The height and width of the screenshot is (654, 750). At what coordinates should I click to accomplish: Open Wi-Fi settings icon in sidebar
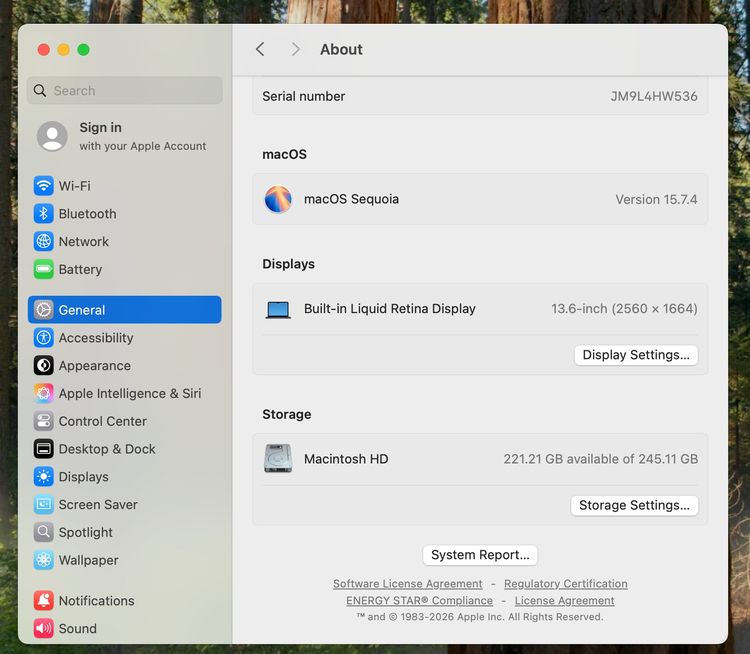pyautogui.click(x=44, y=186)
